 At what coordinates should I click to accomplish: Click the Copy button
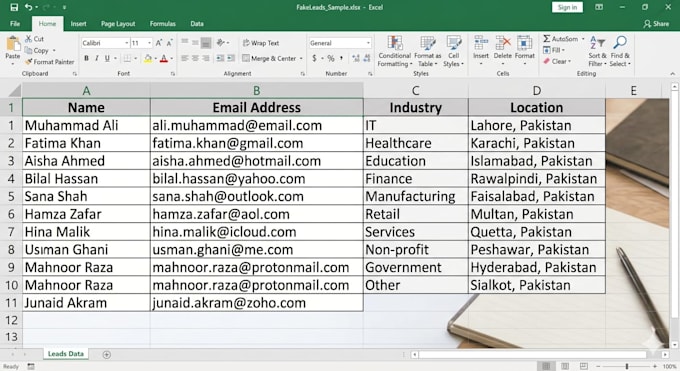pos(37,50)
